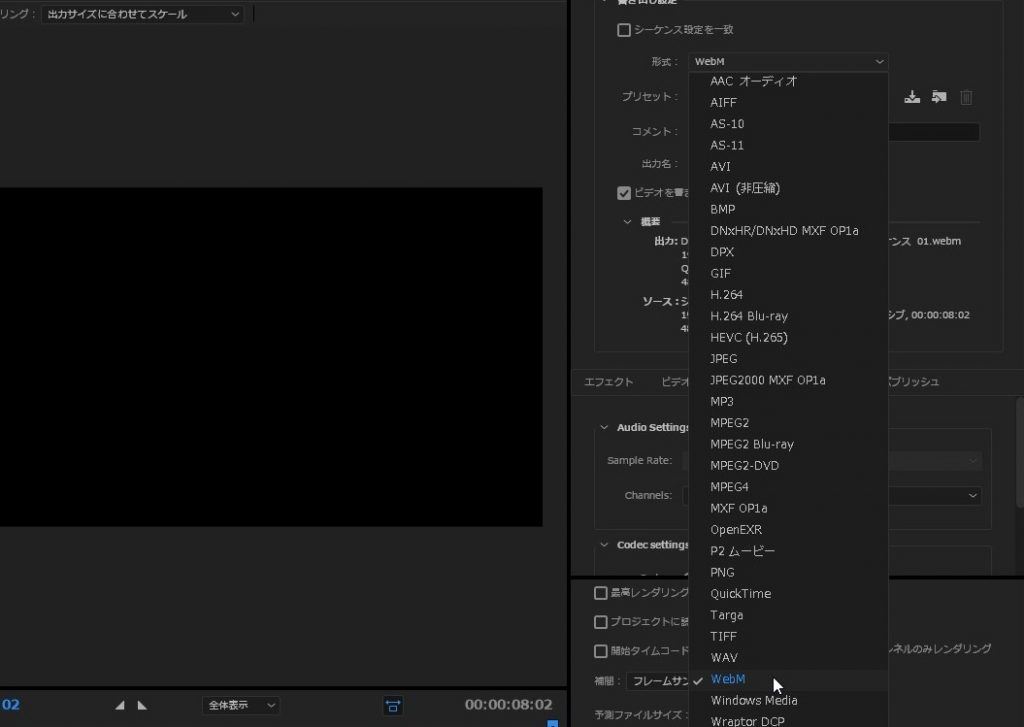Select H.264 from the format list
1024x727 pixels.
pos(726,294)
